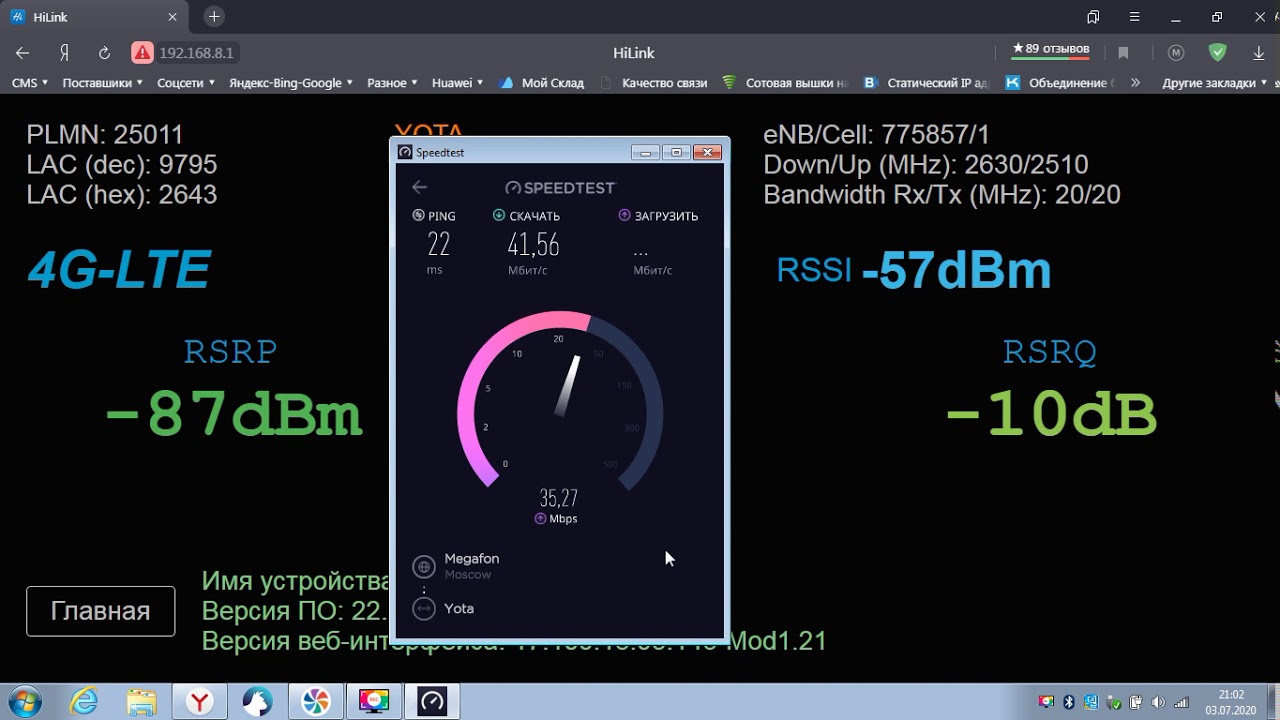Open the screen recorder monitor icon in the taskbar
The width and height of the screenshot is (1280, 720).
374,701
